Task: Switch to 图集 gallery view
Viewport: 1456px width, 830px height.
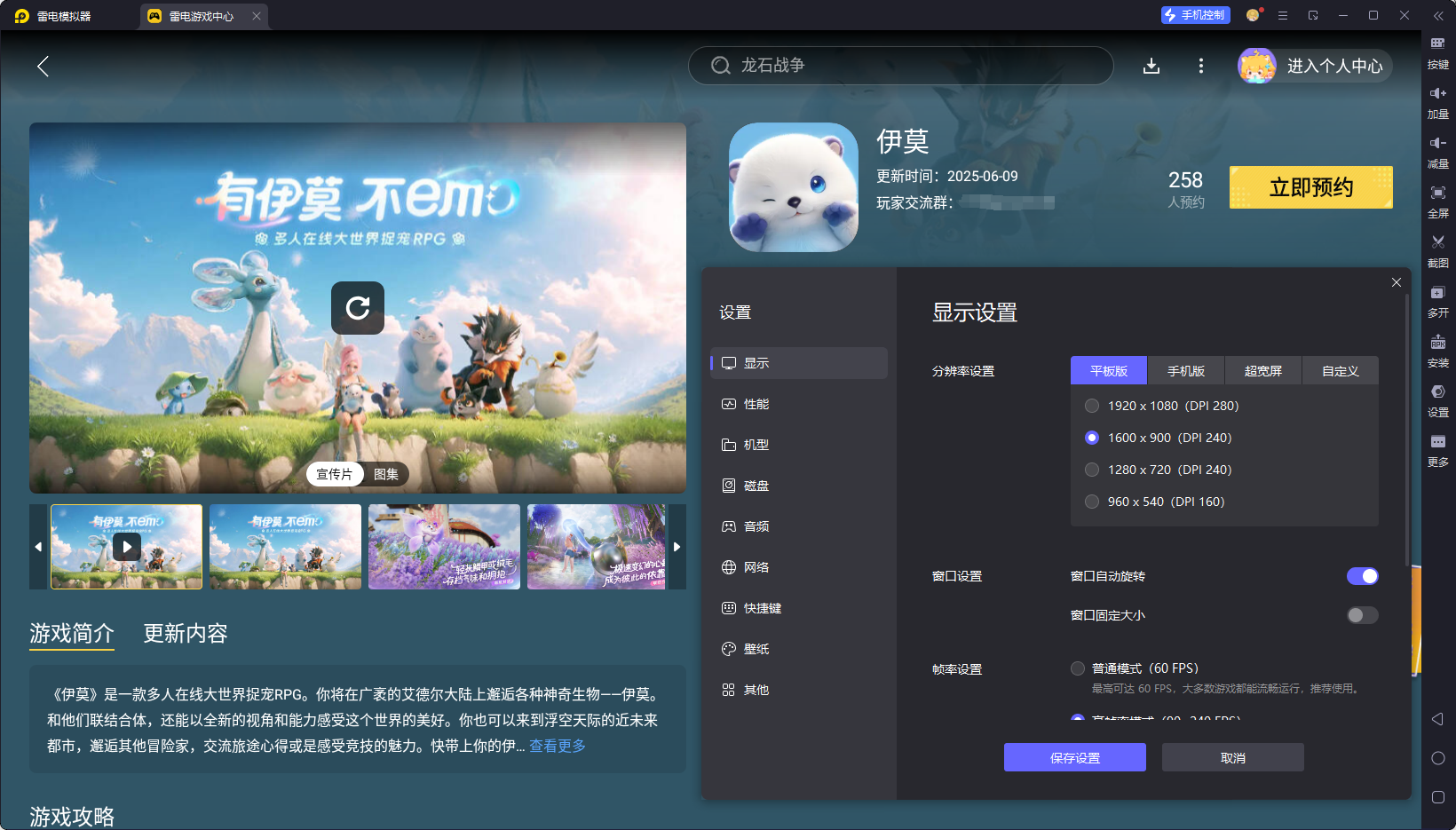Action: pyautogui.click(x=386, y=474)
